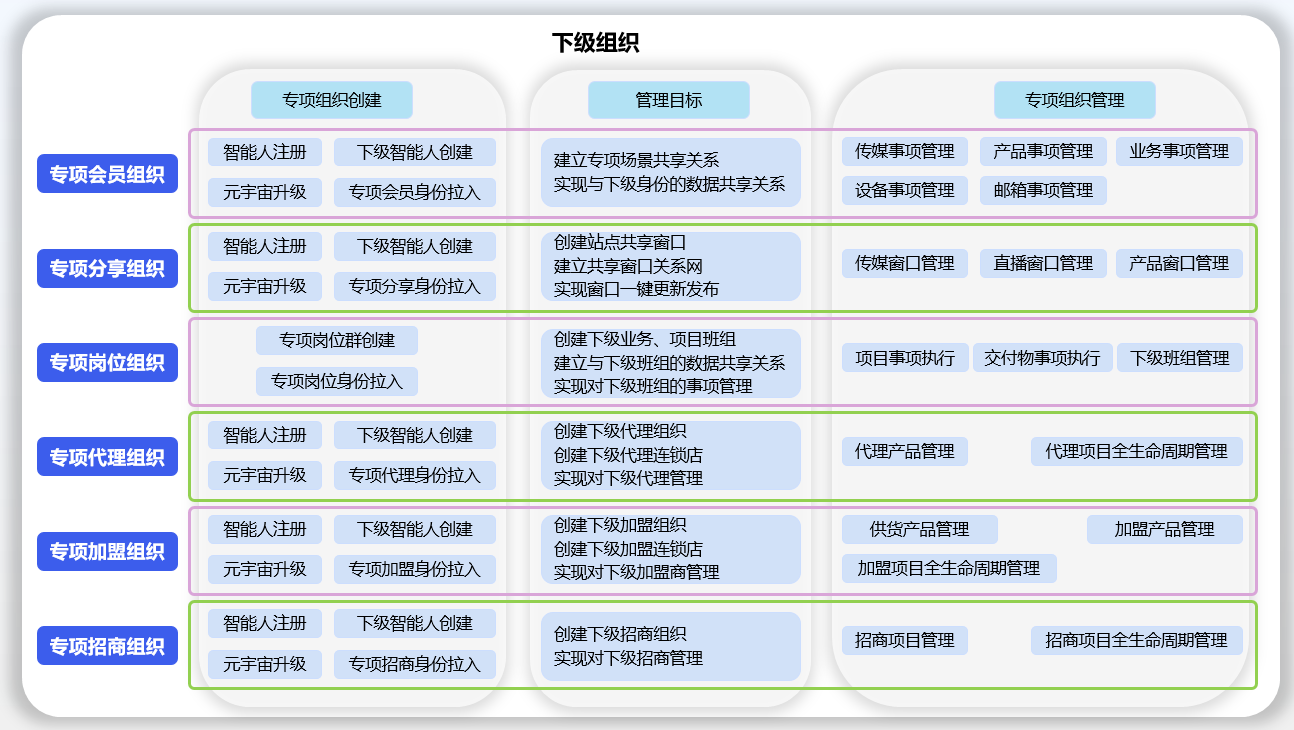Click the text 创建下级业务、项目班组
This screenshot has height=730, width=1294.
pyautogui.click(x=645, y=339)
